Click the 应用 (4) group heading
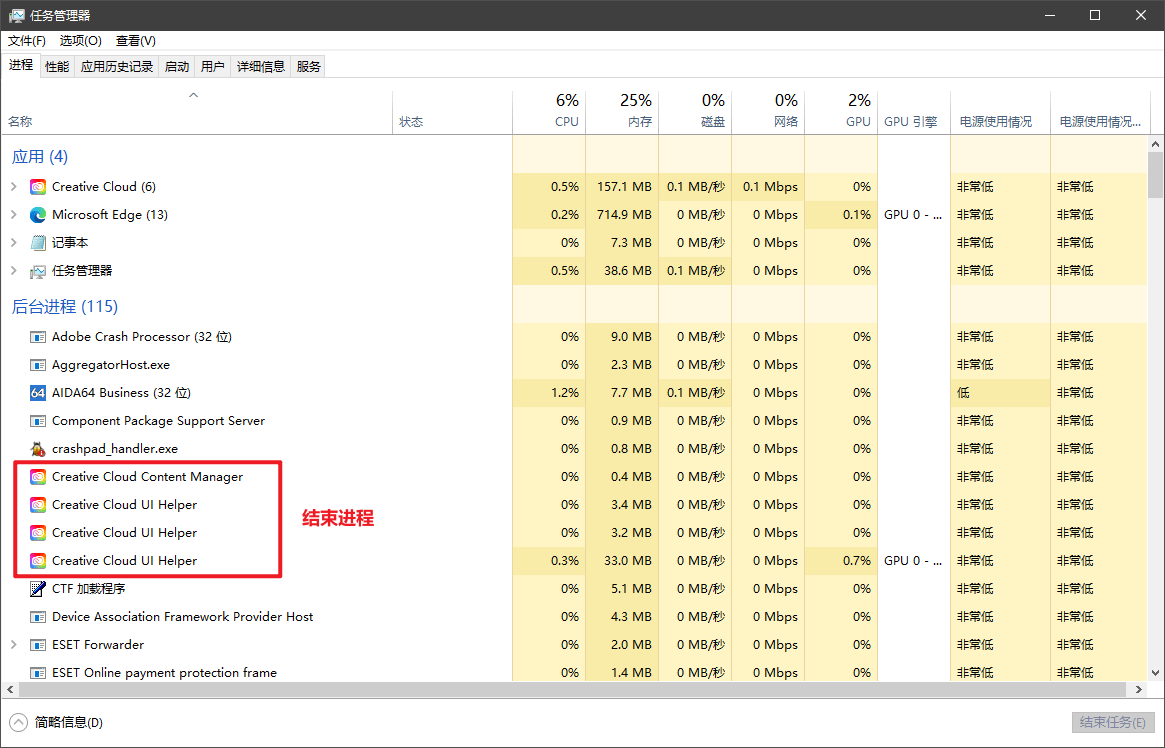The height and width of the screenshot is (748, 1165). tap(40, 157)
